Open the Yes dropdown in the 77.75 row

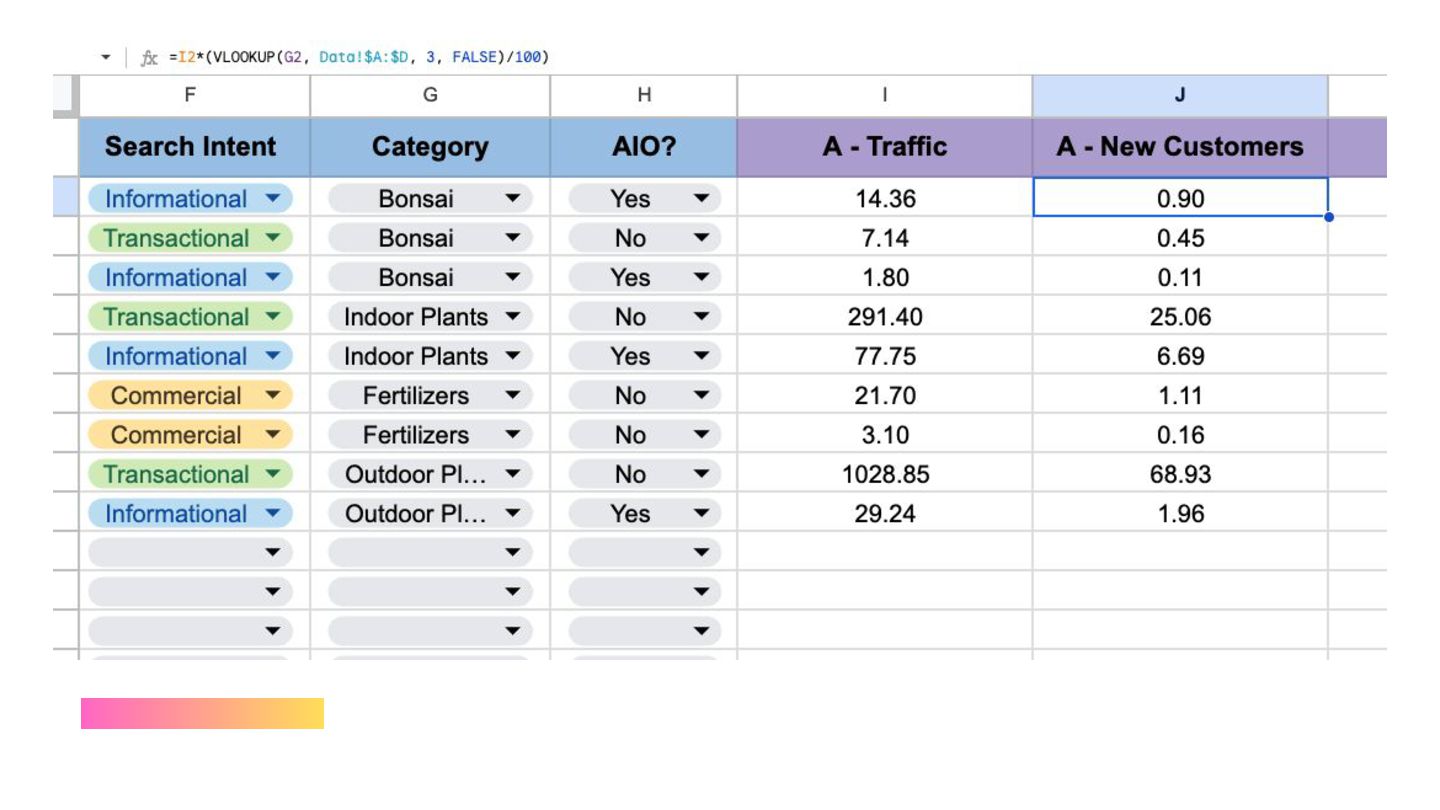click(x=700, y=357)
